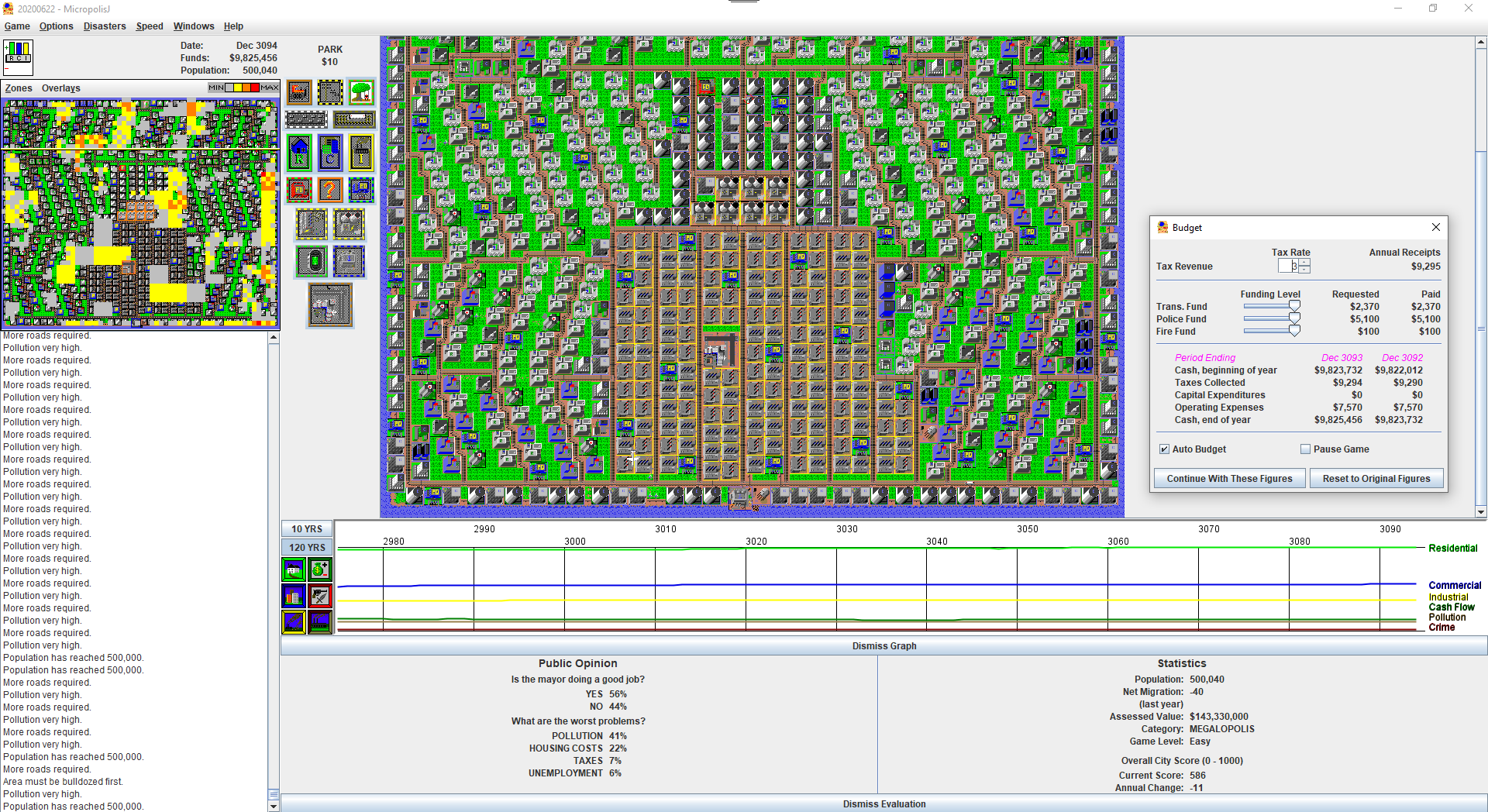Click the Micropolis app icon in title bar
This screenshot has height=812, width=1488.
click(x=9, y=9)
